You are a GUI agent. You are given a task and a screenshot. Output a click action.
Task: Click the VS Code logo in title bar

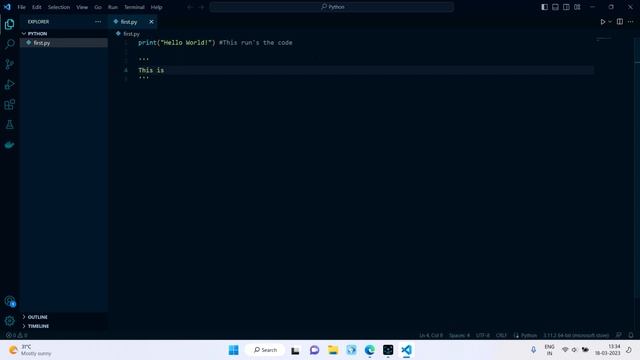tap(7, 7)
